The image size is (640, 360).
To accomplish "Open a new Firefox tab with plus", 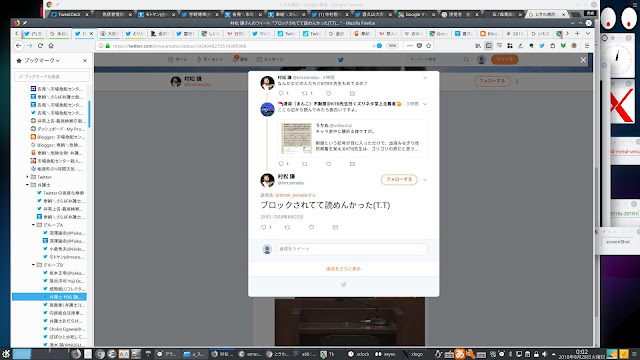I will (x=577, y=33).
